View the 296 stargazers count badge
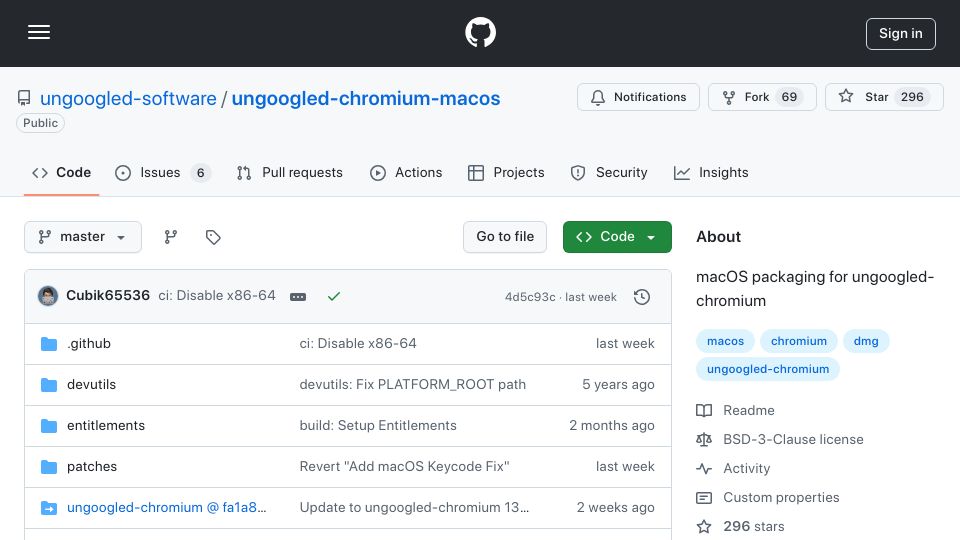 [x=912, y=97]
